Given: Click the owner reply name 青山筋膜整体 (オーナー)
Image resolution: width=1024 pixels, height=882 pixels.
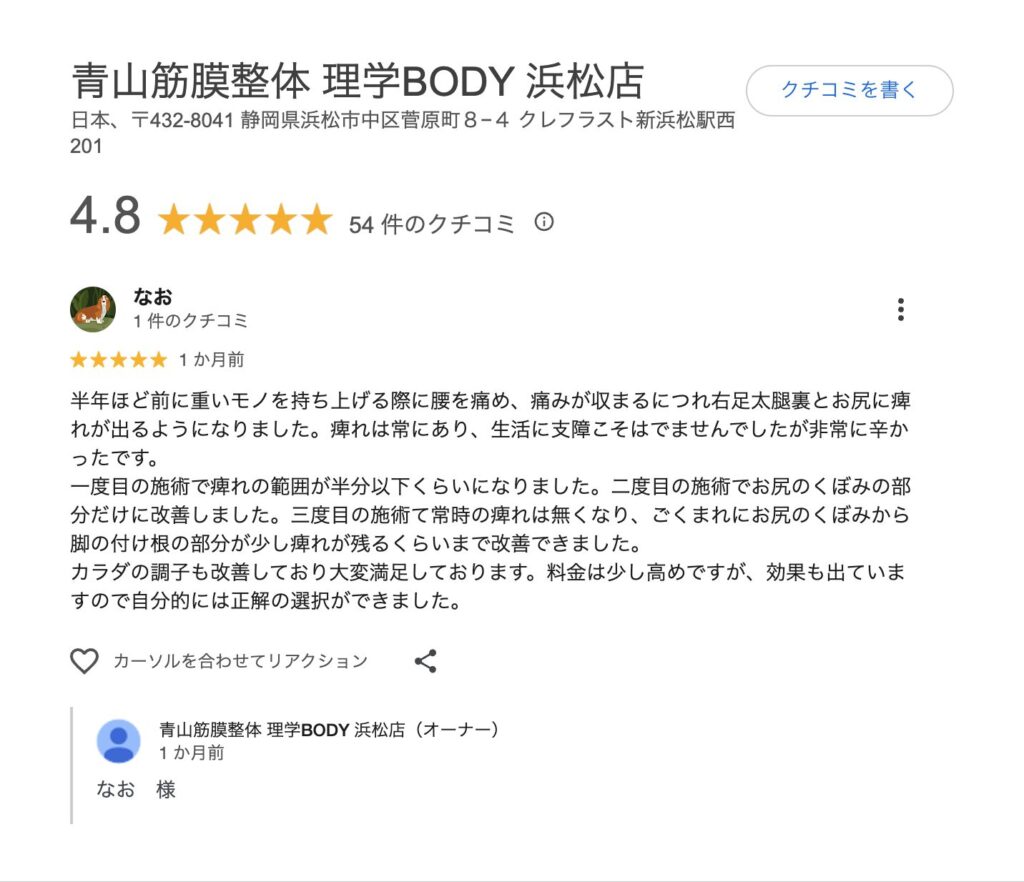Looking at the screenshot, I should [330, 729].
